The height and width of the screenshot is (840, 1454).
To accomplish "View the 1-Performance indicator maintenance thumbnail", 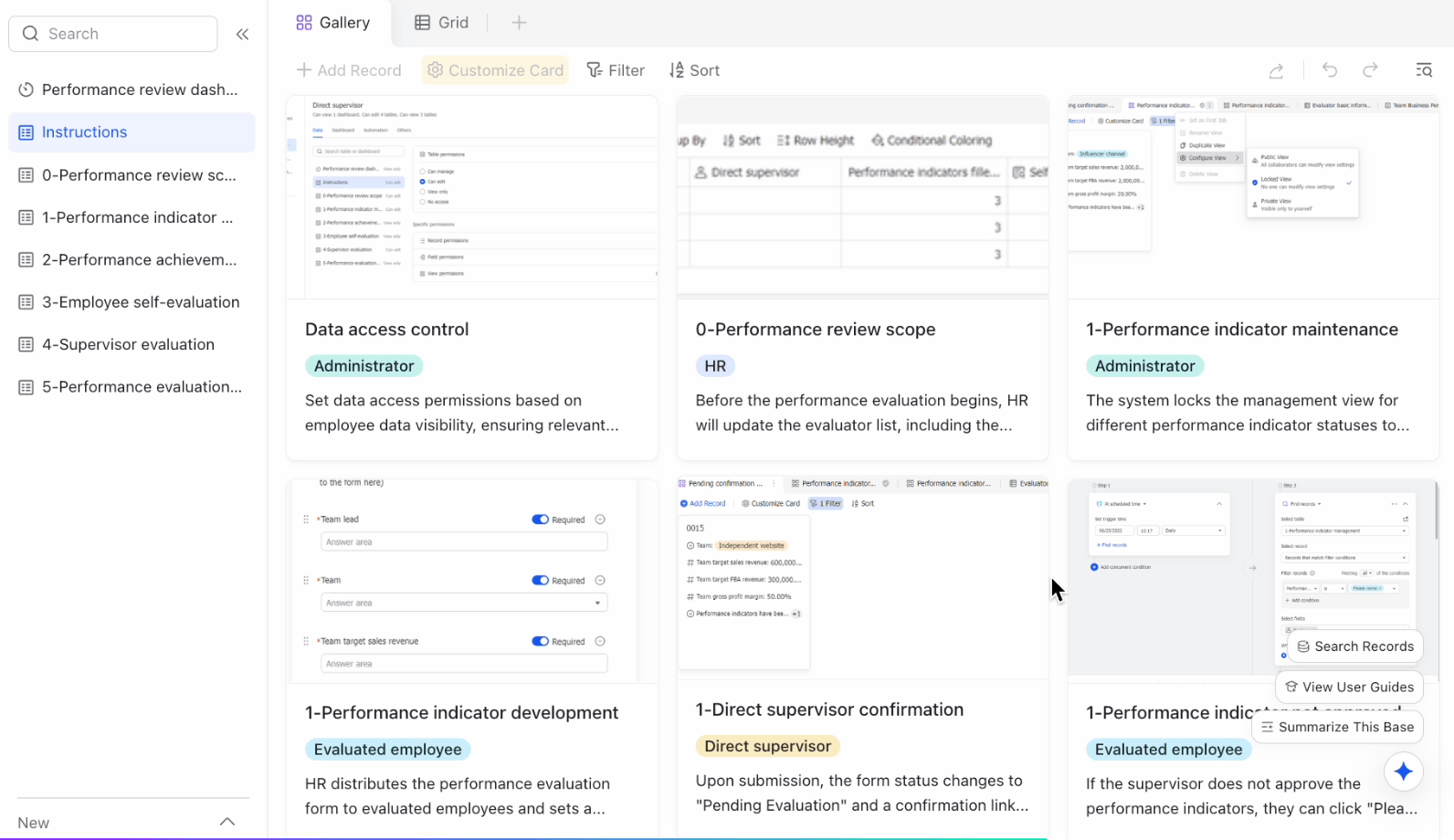I will coord(1253,197).
